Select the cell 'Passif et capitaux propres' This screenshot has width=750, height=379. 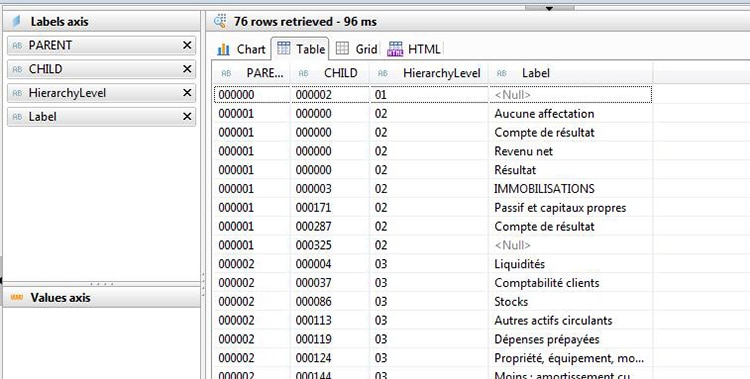point(570,208)
